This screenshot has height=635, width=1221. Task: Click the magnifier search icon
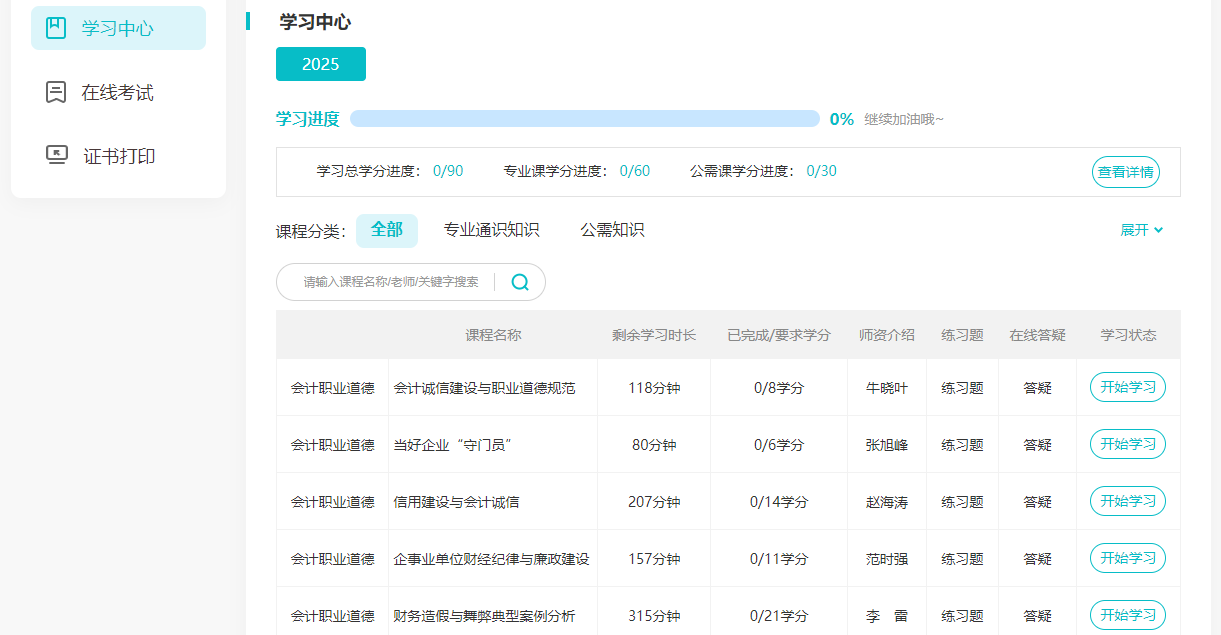coord(520,282)
